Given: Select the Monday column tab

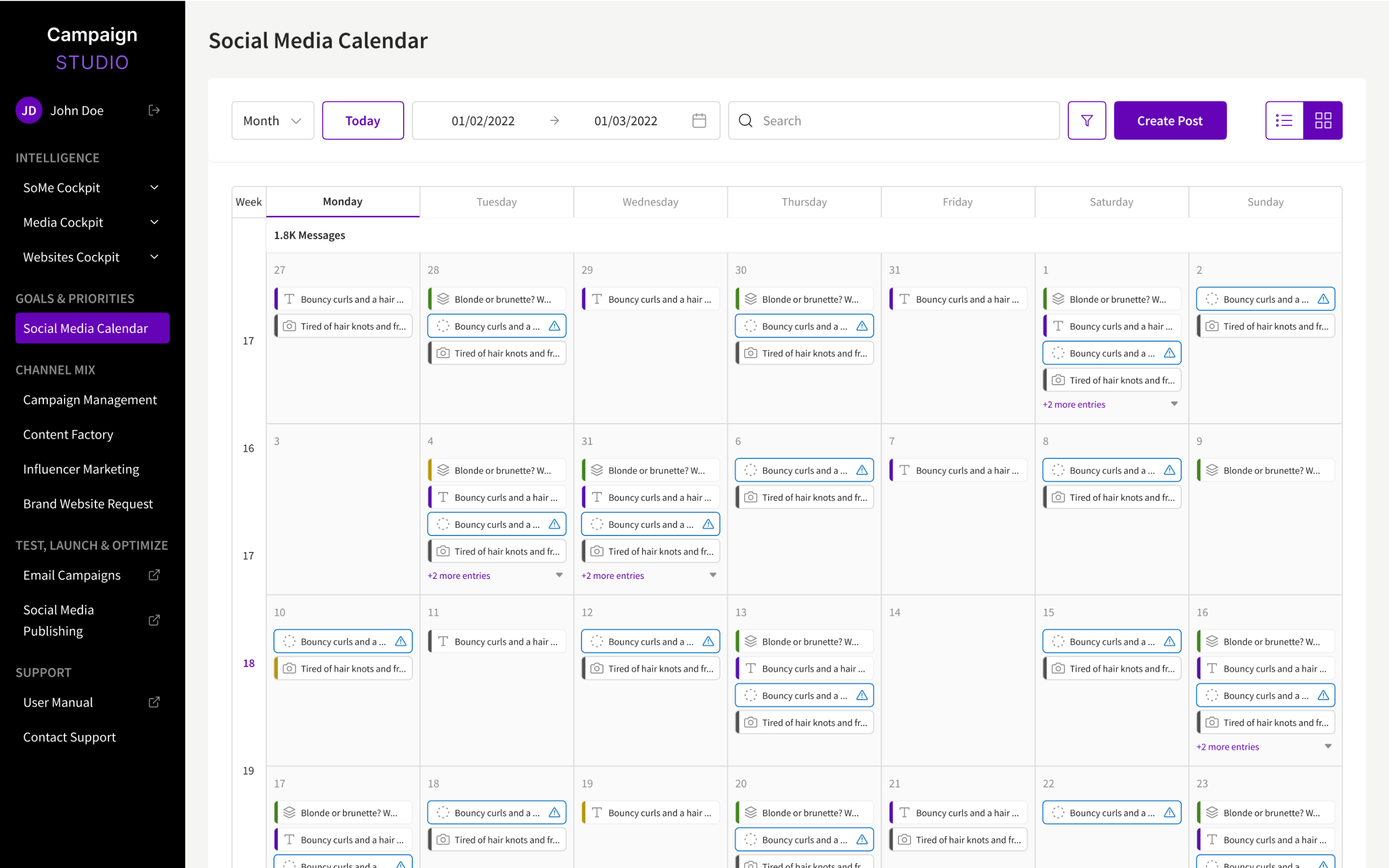Looking at the screenshot, I should [343, 201].
